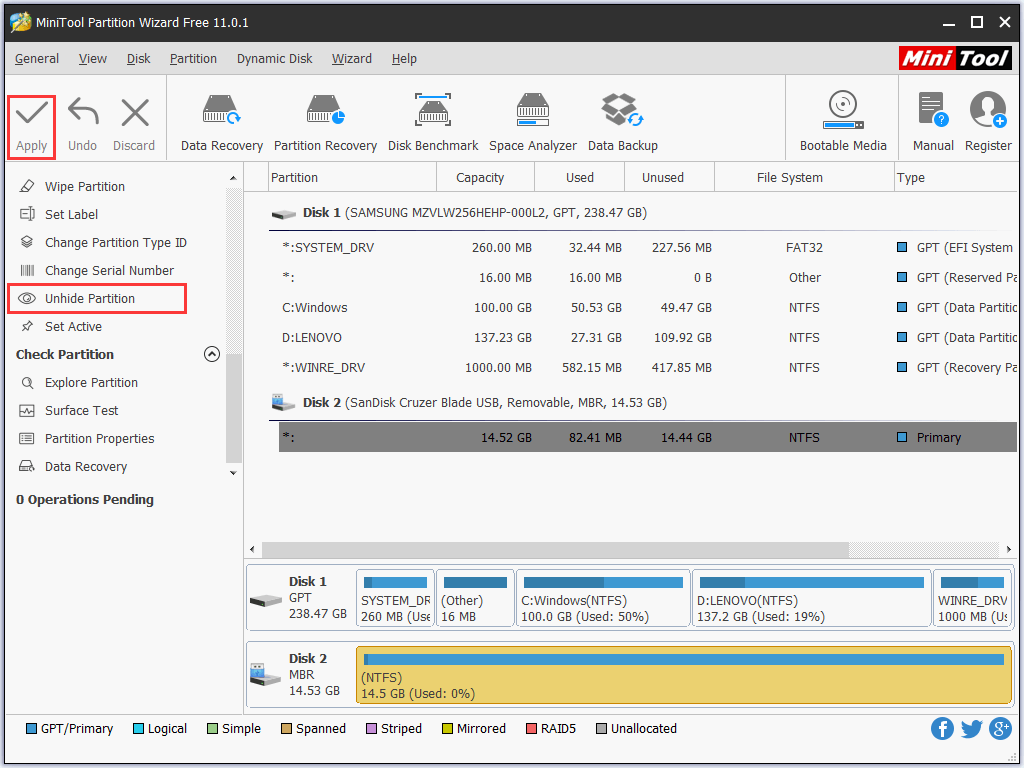The height and width of the screenshot is (768, 1024).
Task: Select the C:Windows partition row
Action: pos(648,308)
